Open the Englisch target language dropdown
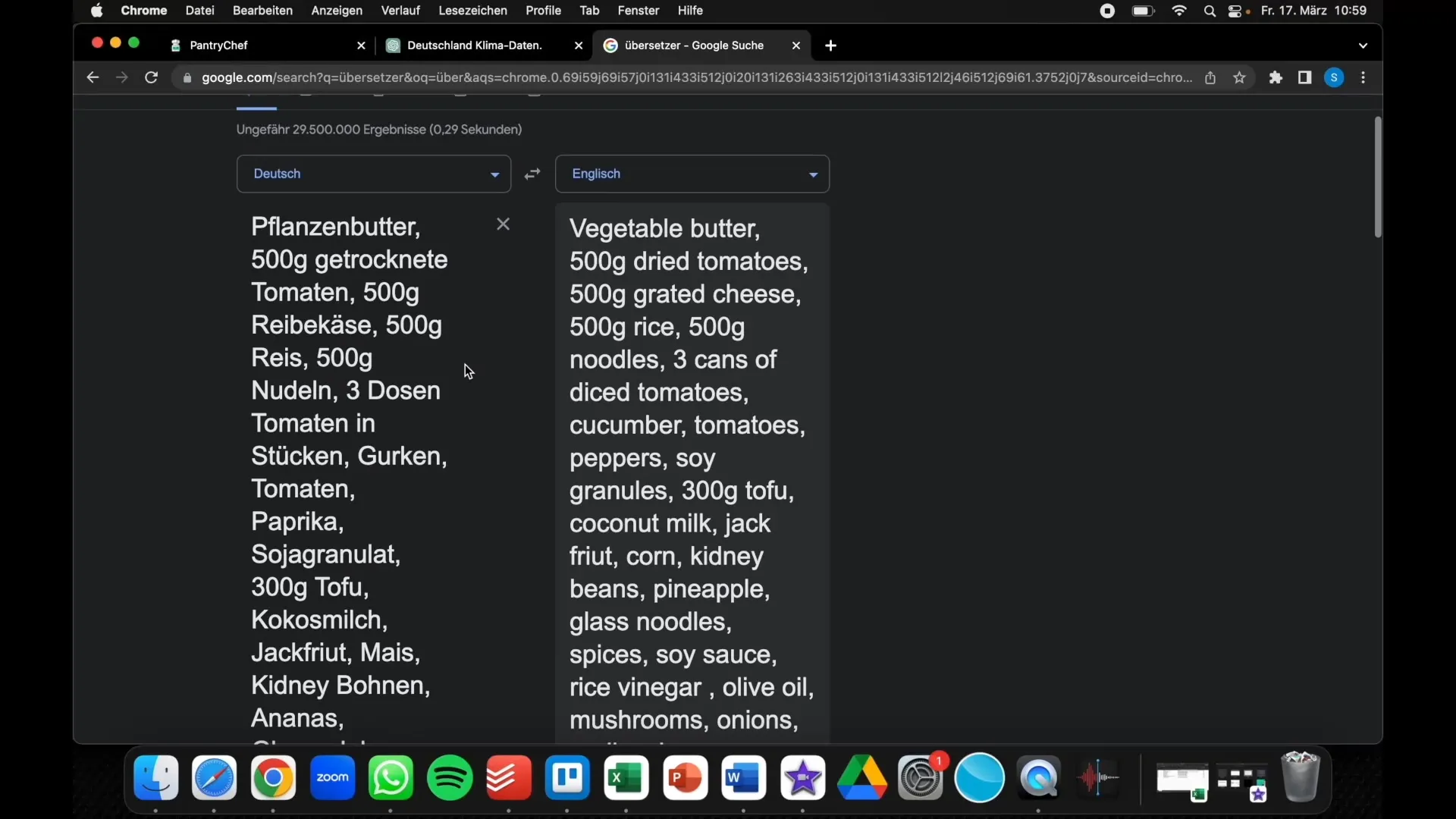 [x=692, y=174]
